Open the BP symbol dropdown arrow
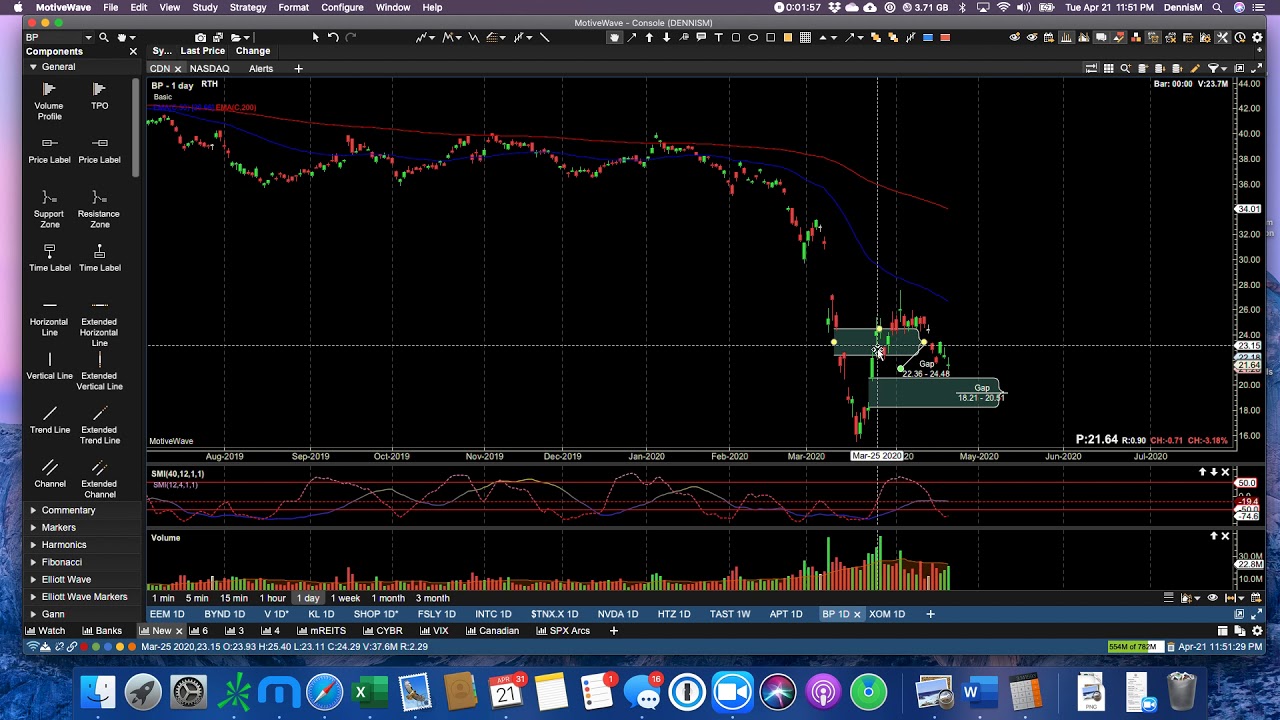The image size is (1280, 720). (88, 37)
